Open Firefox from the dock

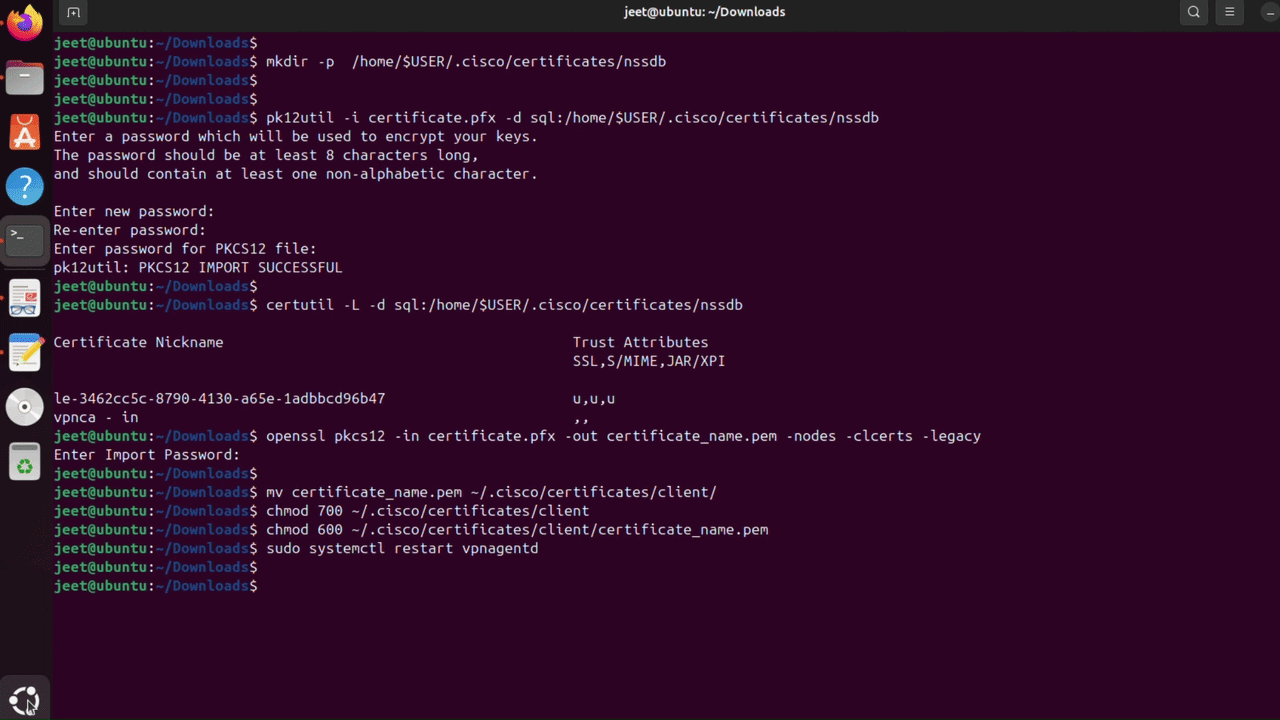[x=25, y=23]
